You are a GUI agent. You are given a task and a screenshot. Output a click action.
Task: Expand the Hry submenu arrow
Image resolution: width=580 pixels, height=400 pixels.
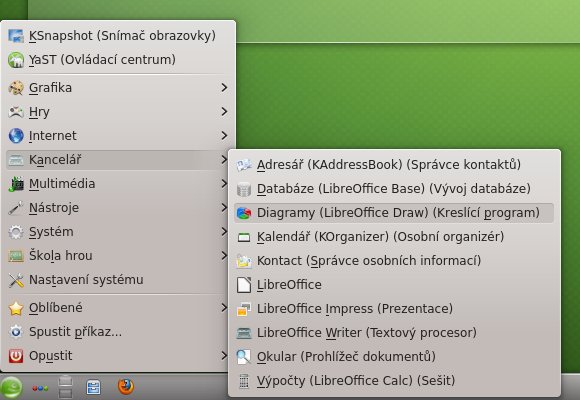224,112
